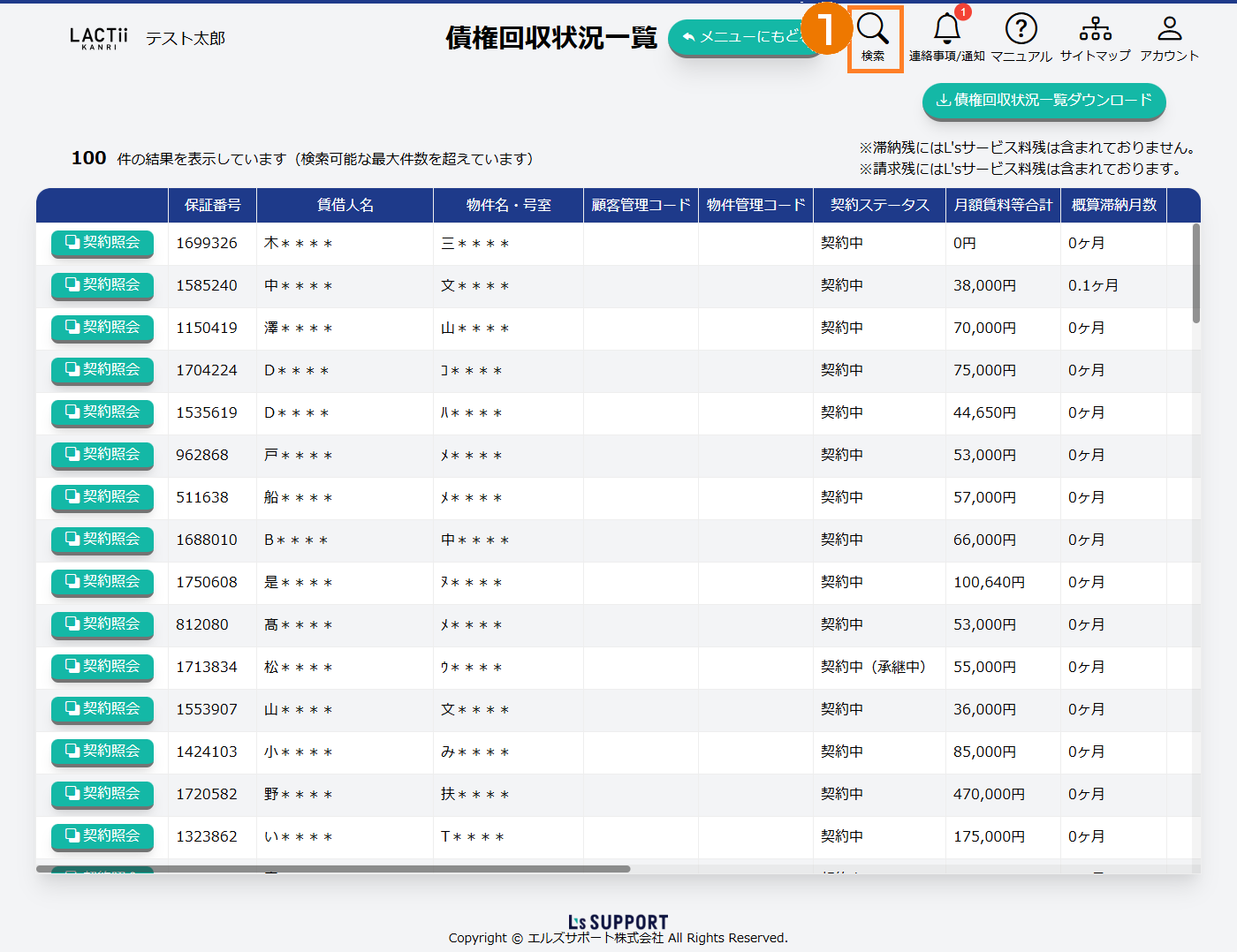Open 契約照会 for guarantee number 1585240

102,285
